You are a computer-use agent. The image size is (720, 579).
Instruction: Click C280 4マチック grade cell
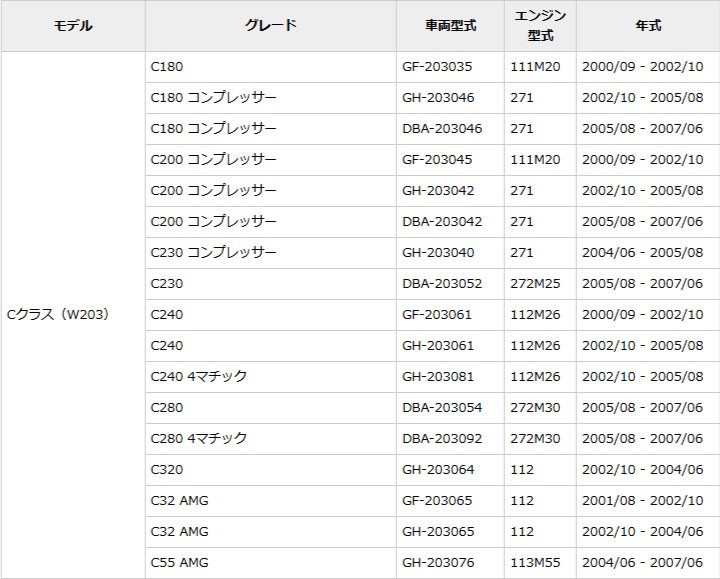[x=271, y=439]
